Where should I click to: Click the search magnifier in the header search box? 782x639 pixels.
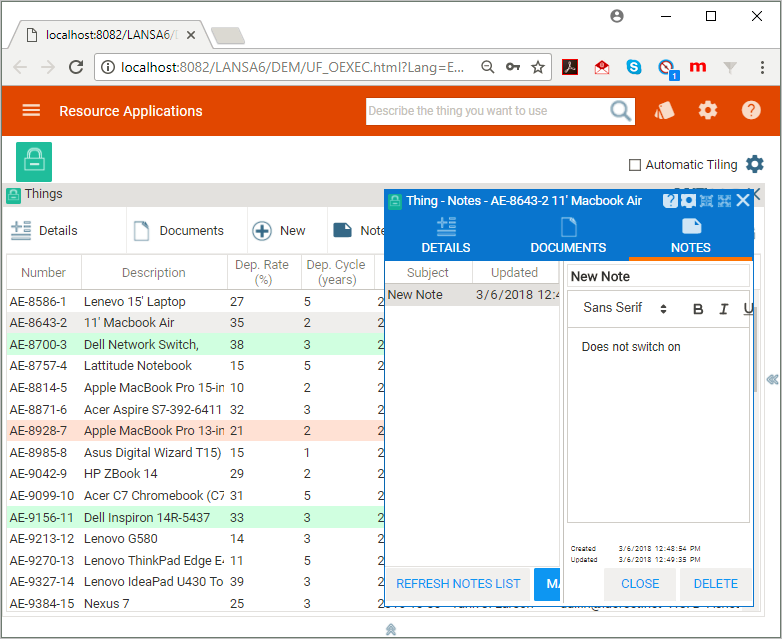click(x=620, y=111)
